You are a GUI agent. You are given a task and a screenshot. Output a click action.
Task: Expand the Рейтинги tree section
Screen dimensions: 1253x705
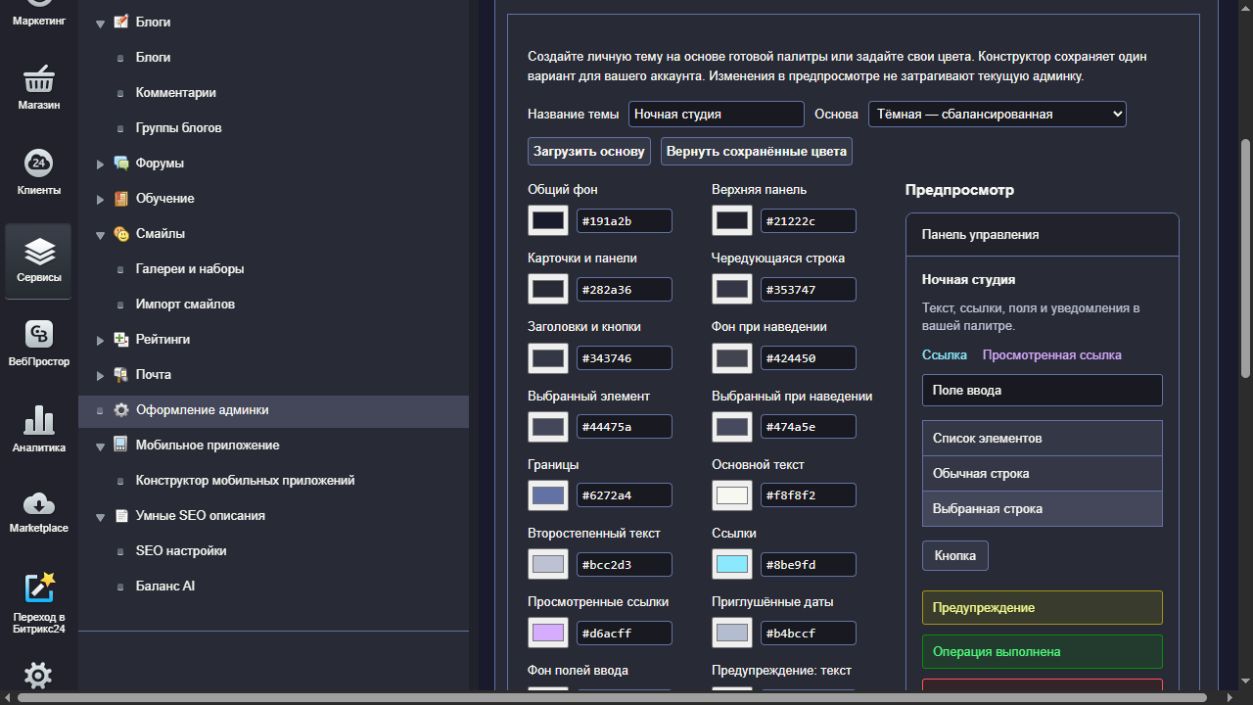[x=100, y=341]
